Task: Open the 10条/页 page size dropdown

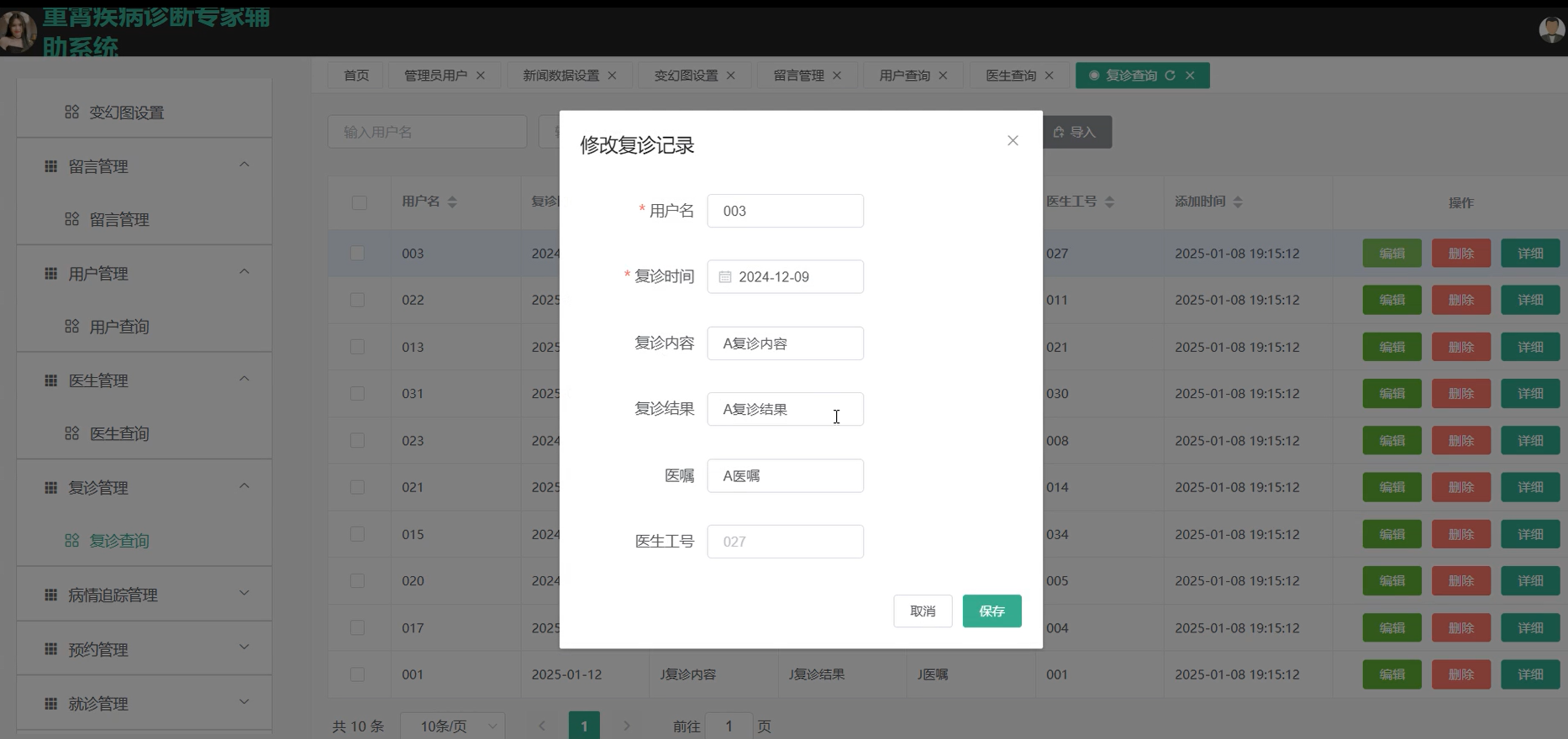Action: (x=452, y=726)
